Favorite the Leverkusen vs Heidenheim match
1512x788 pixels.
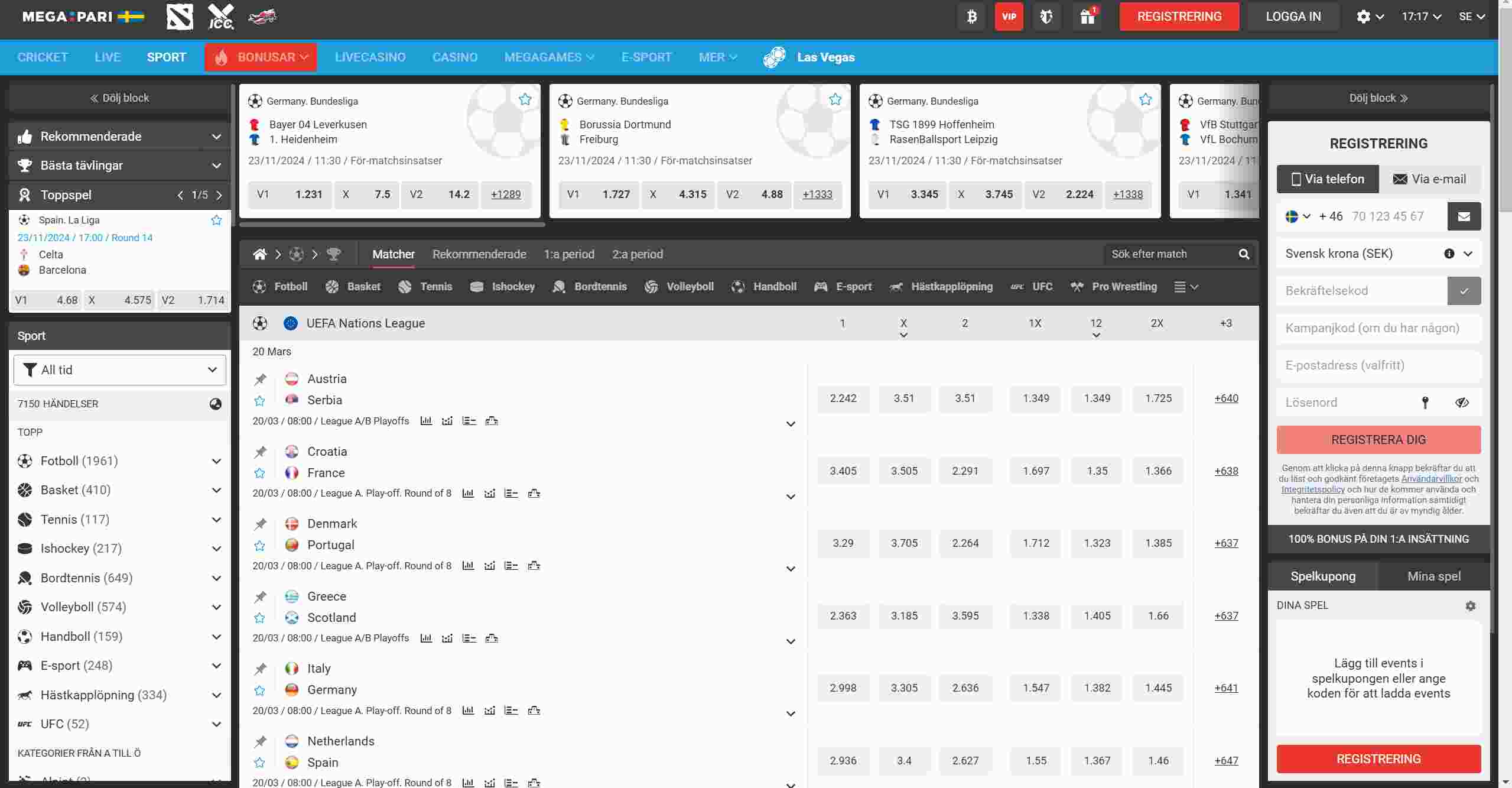click(x=525, y=99)
